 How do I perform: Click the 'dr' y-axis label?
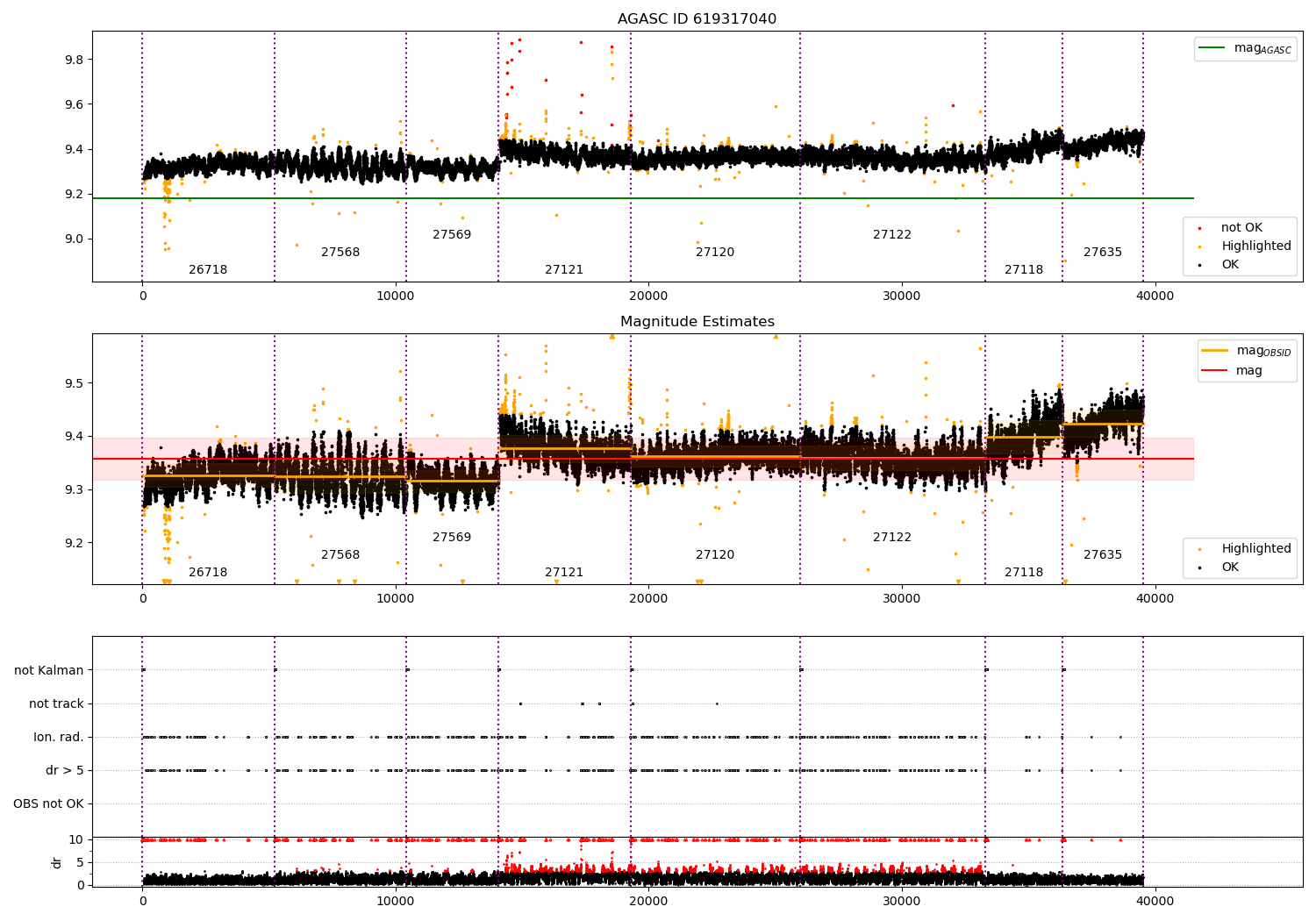57,862
